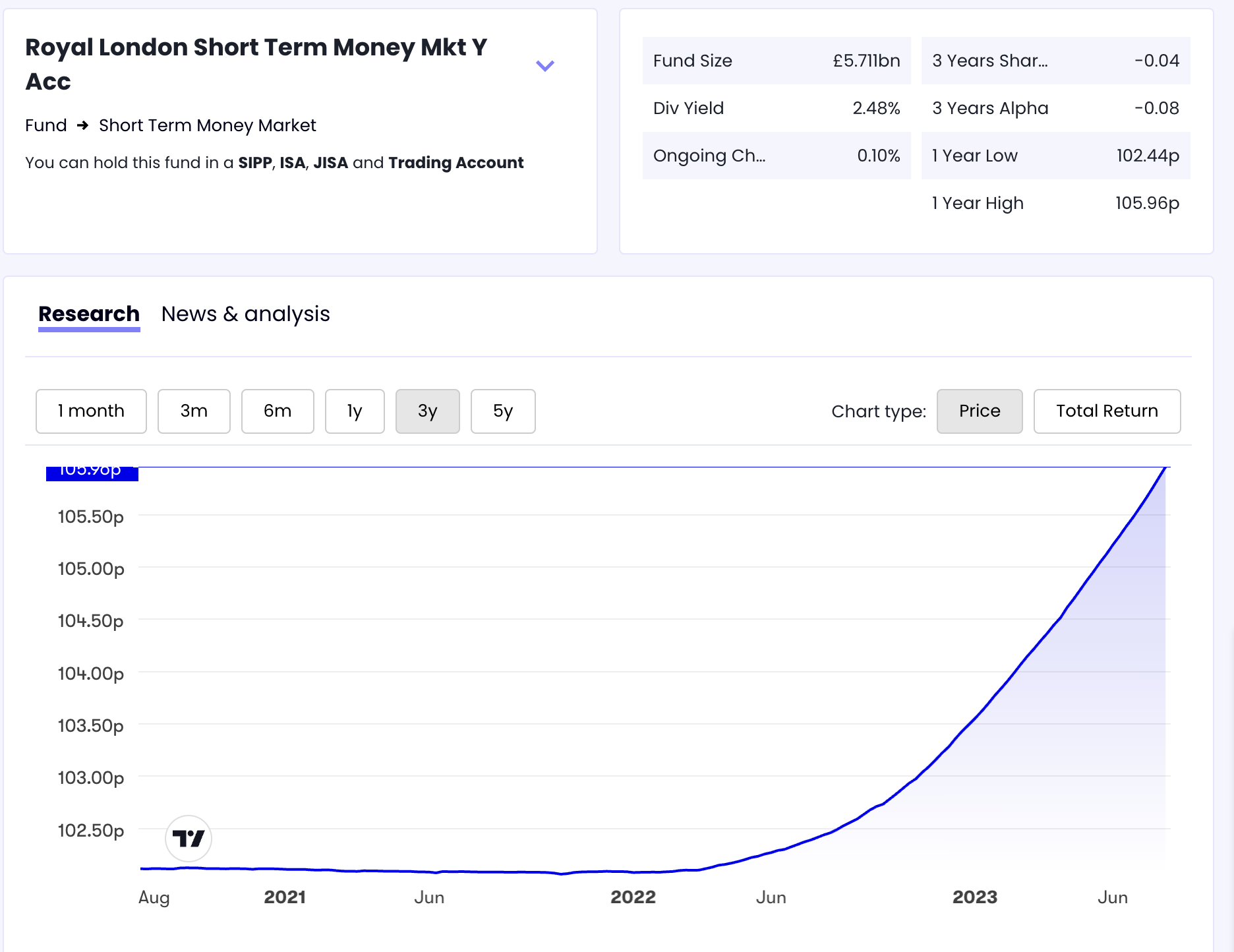Click the truncated Ongoing Ch... label
Screen dimensions: 1234x952
point(709,156)
